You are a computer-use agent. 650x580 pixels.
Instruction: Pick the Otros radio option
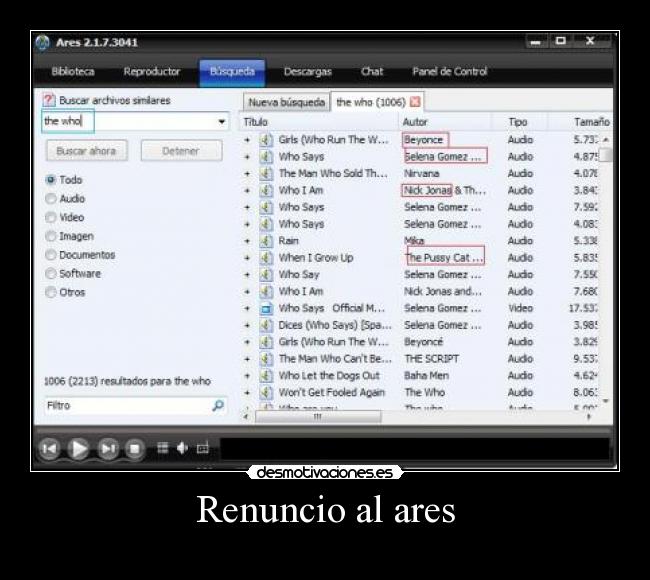click(51, 292)
